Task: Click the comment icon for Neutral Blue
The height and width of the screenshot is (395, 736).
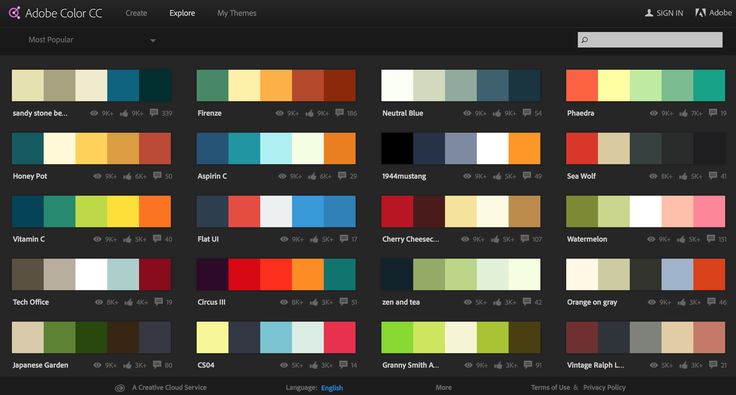Action: click(527, 113)
